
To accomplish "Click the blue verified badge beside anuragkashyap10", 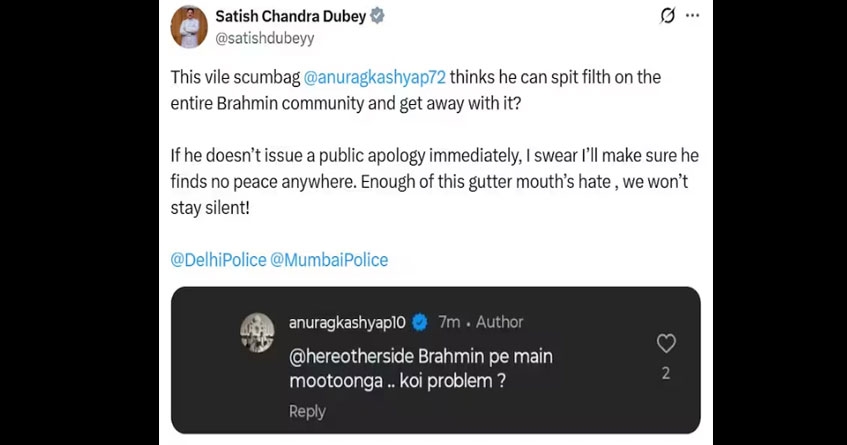I will point(421,322).
